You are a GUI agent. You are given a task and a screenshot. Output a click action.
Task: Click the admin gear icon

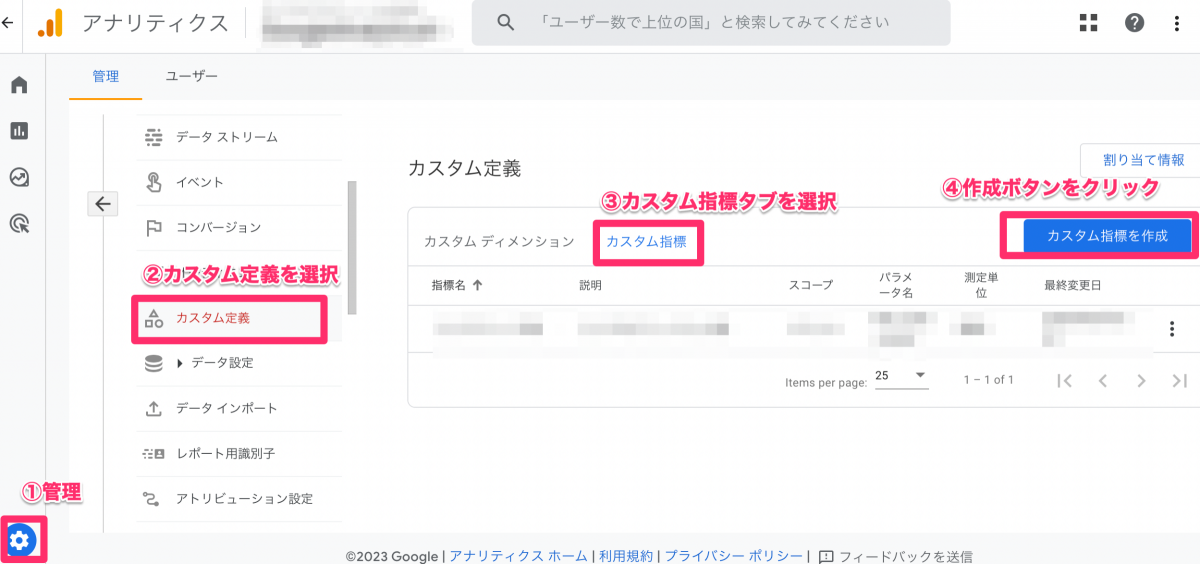(21, 541)
